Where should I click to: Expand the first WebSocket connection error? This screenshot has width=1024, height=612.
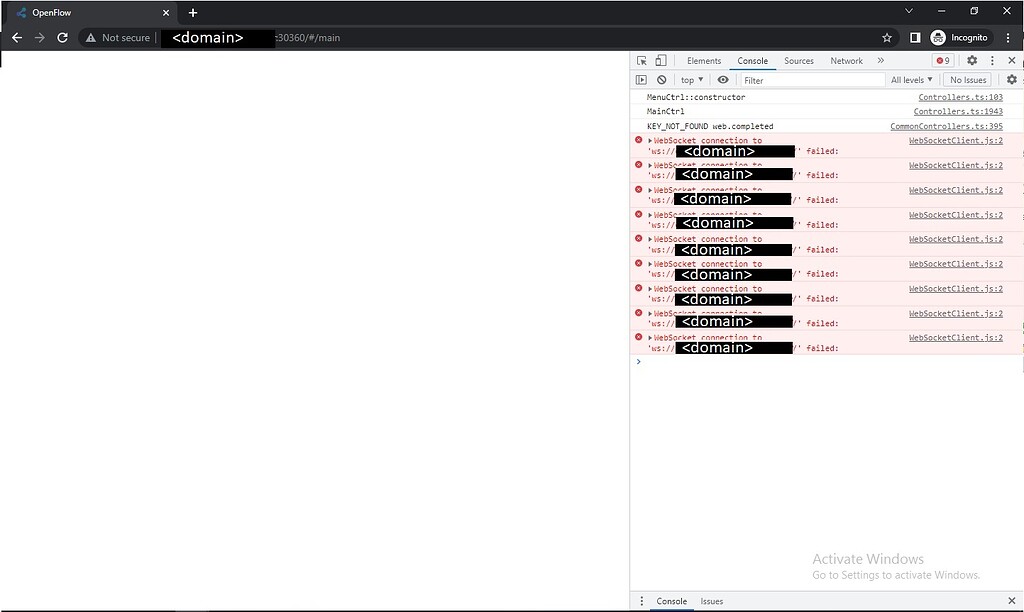650,139
